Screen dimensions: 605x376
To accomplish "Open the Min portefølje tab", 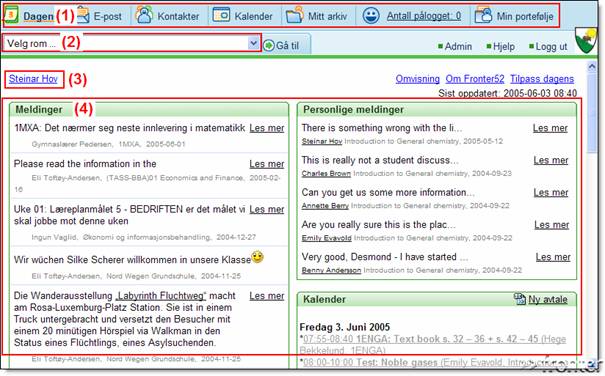I will tap(525, 16).
